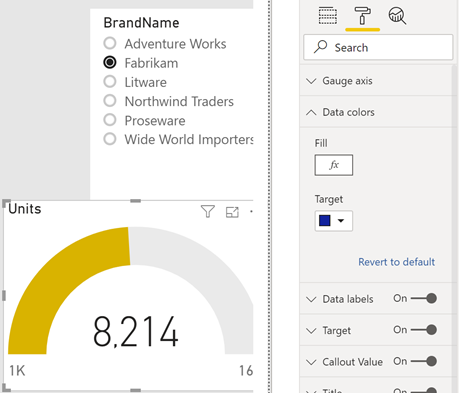459x393 pixels.
Task: Select Adventure Works radio button
Action: [x=110, y=43]
